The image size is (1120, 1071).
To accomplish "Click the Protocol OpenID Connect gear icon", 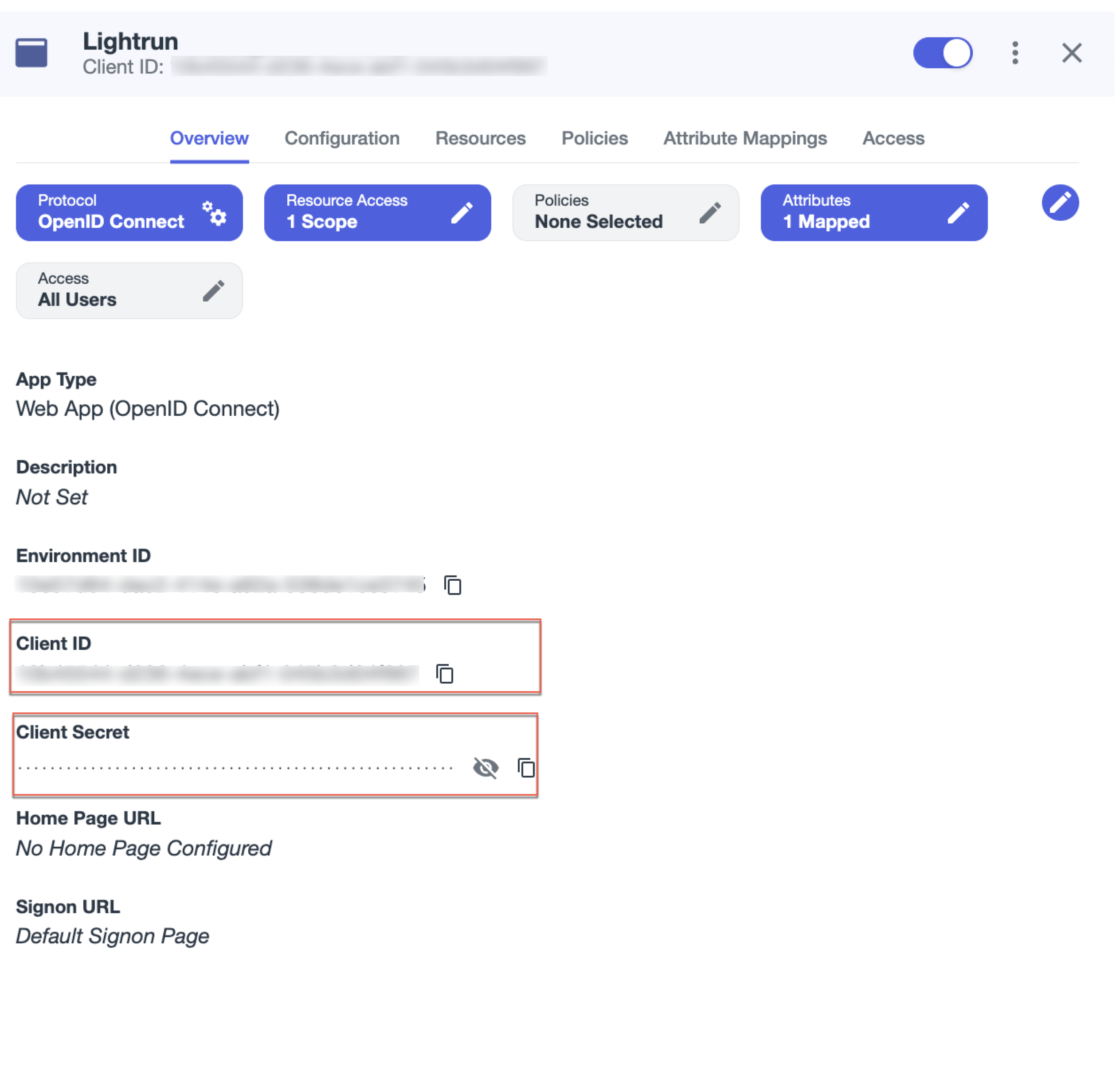I will point(215,213).
